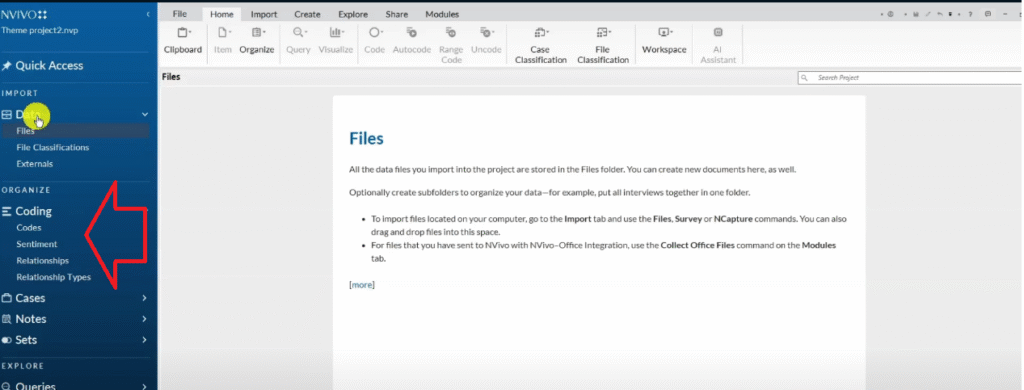Click the magnifier icon in Search Project
The image size is (1024, 390).
coord(805,78)
